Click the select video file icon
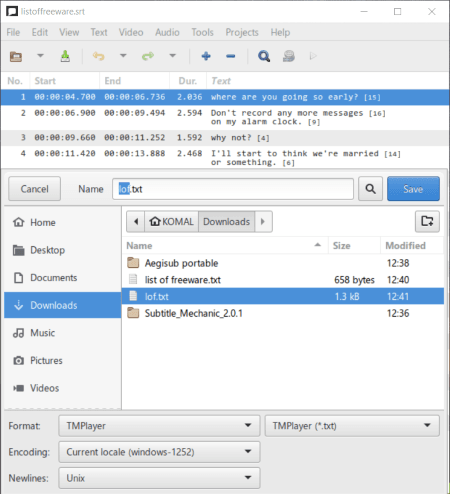Screen dimensions: 450x494 point(289,56)
